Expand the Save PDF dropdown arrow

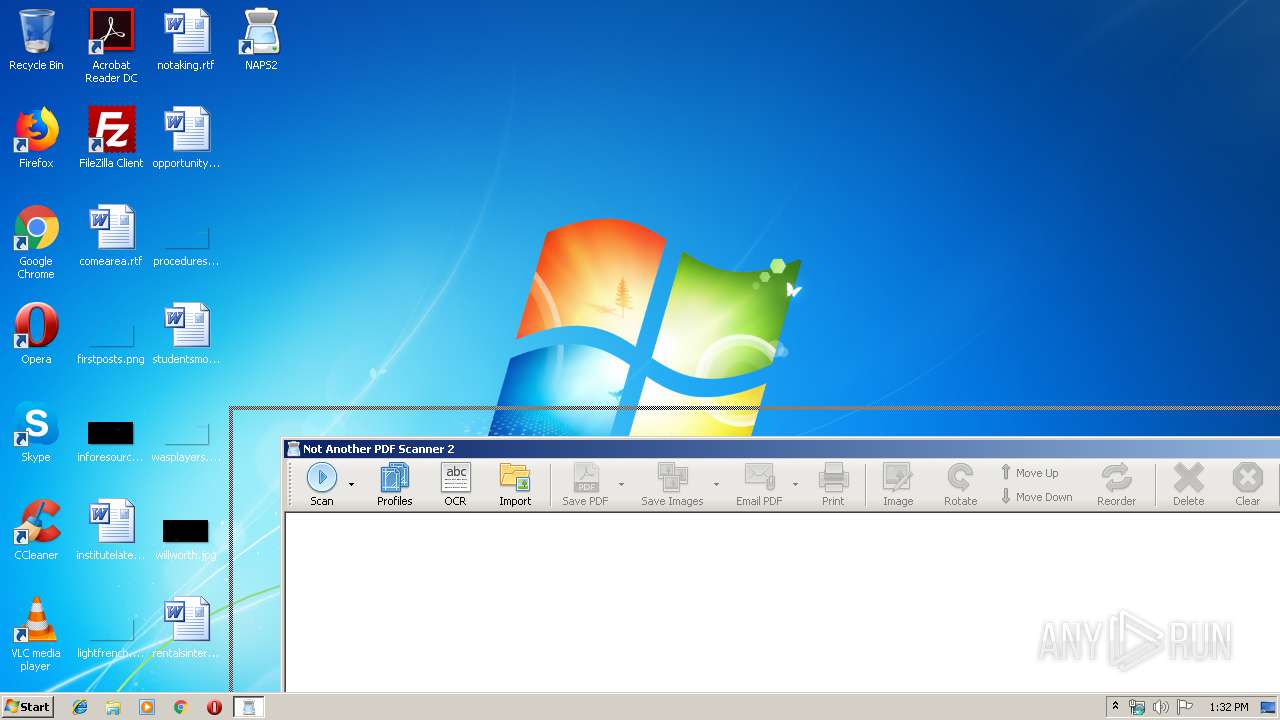(x=621, y=485)
